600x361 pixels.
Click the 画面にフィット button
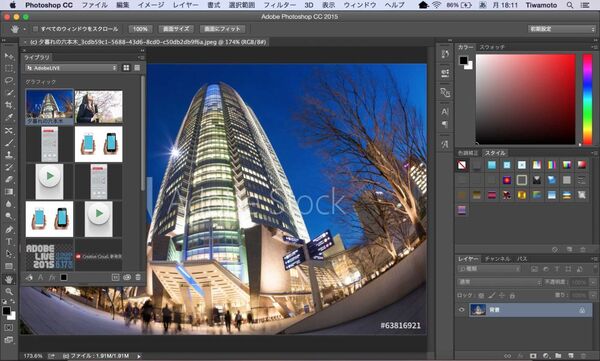tap(222, 29)
